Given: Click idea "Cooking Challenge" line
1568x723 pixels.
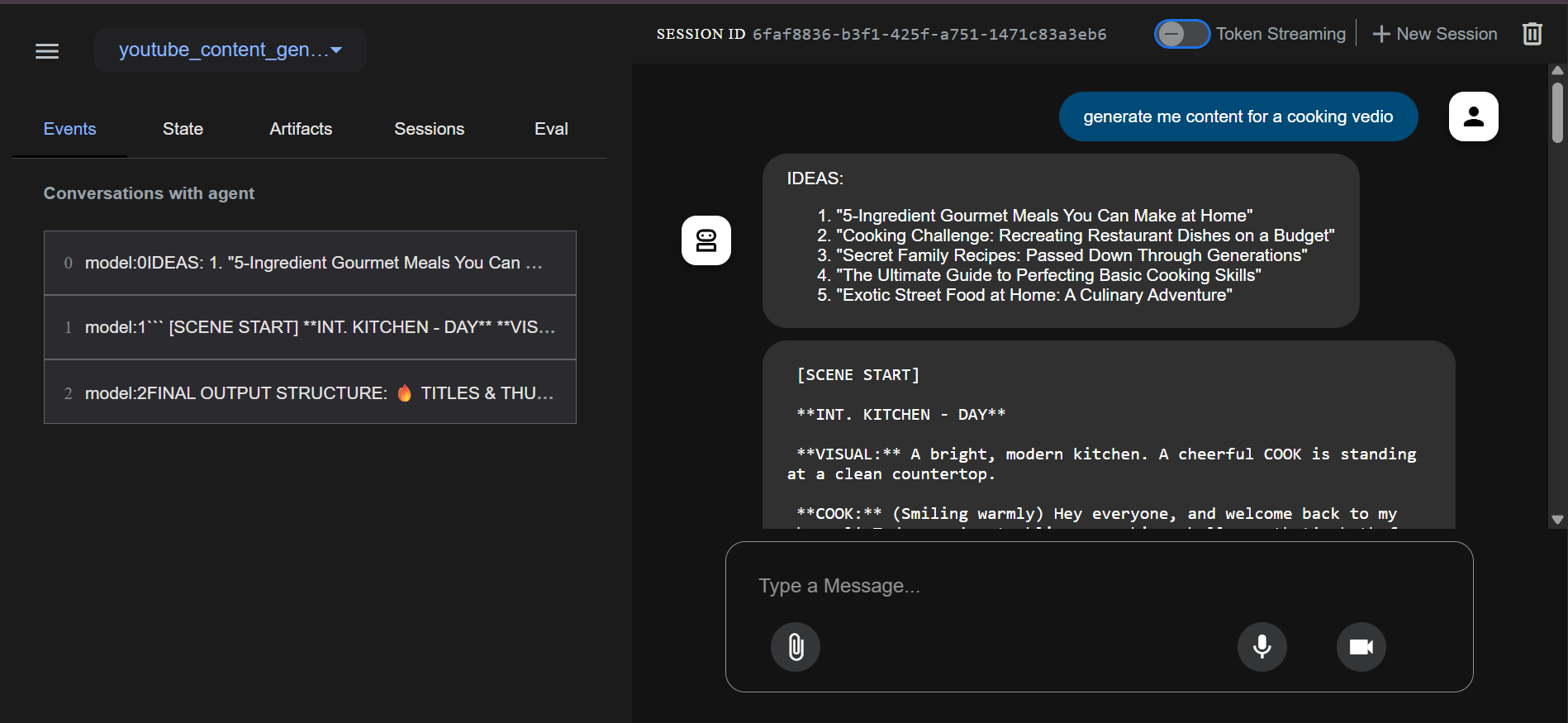Looking at the screenshot, I should (x=1086, y=235).
